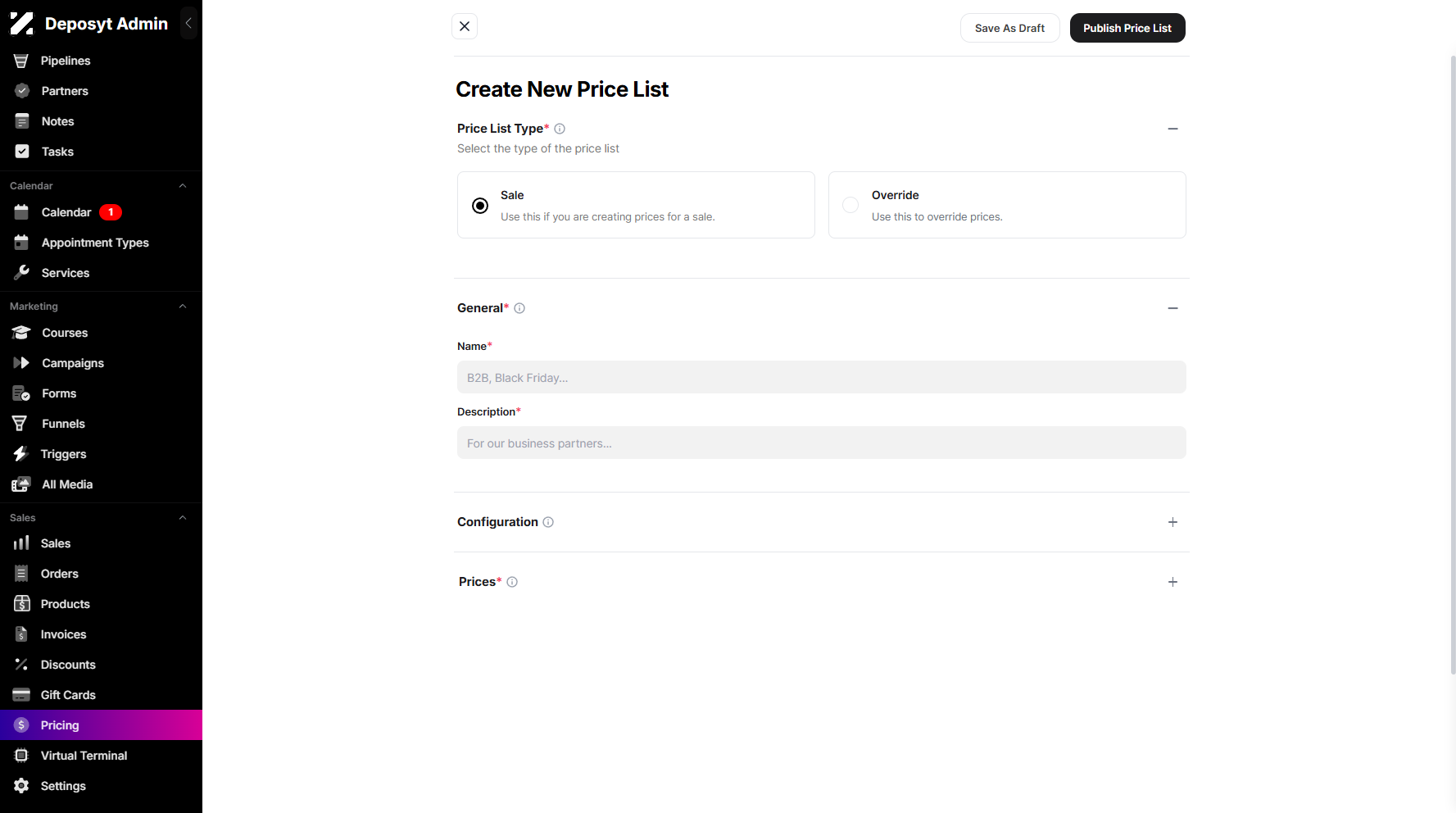This screenshot has width=1456, height=813.
Task: Click the Partners badge icon
Action: pyautogui.click(x=22, y=91)
